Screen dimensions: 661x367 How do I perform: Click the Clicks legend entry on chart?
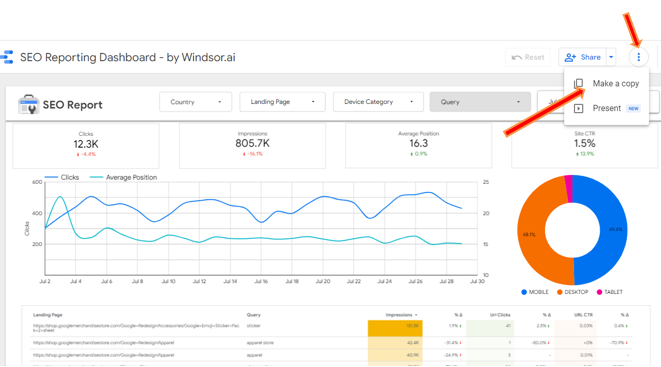[x=62, y=177]
